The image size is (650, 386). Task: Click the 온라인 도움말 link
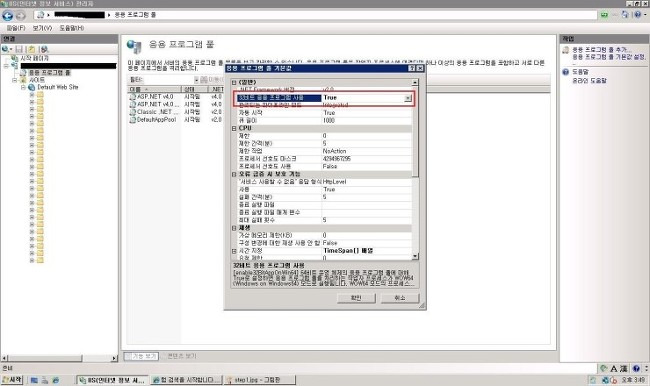(x=589, y=80)
